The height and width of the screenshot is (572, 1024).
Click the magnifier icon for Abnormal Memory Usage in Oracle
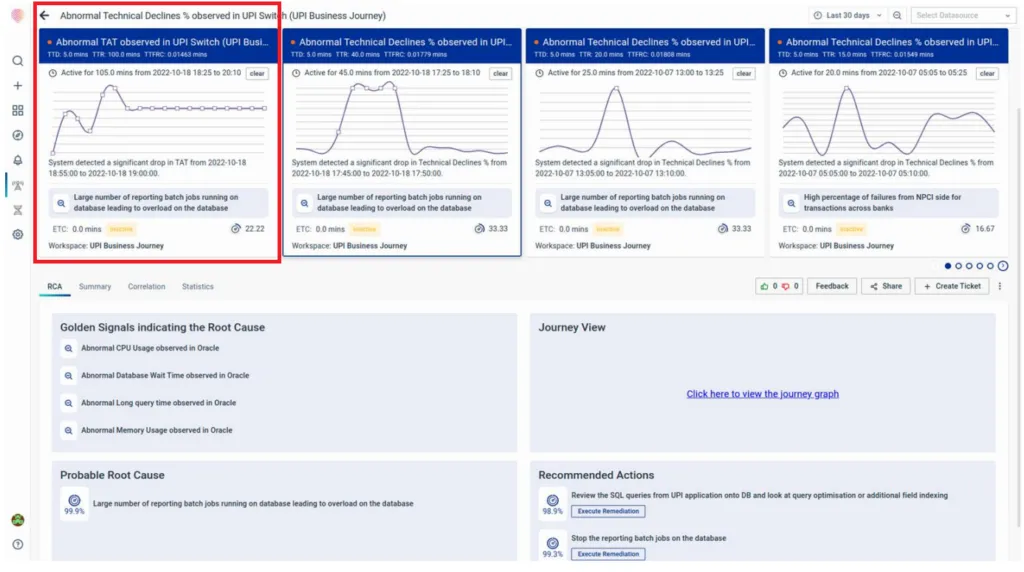pyautogui.click(x=69, y=430)
